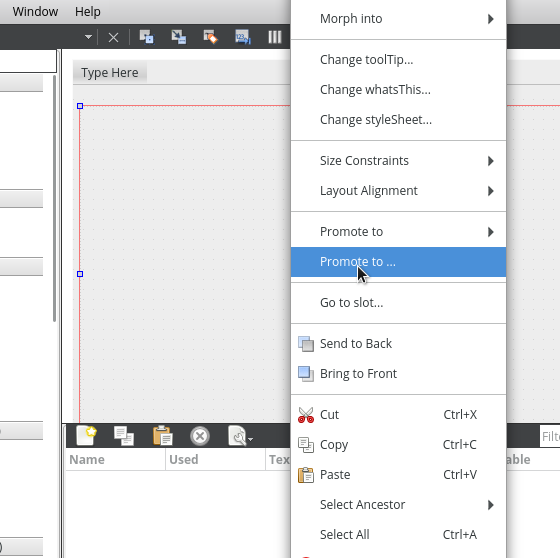Choose Select All from context menu
Screen dimensions: 560x558
pyautogui.click(x=398, y=535)
